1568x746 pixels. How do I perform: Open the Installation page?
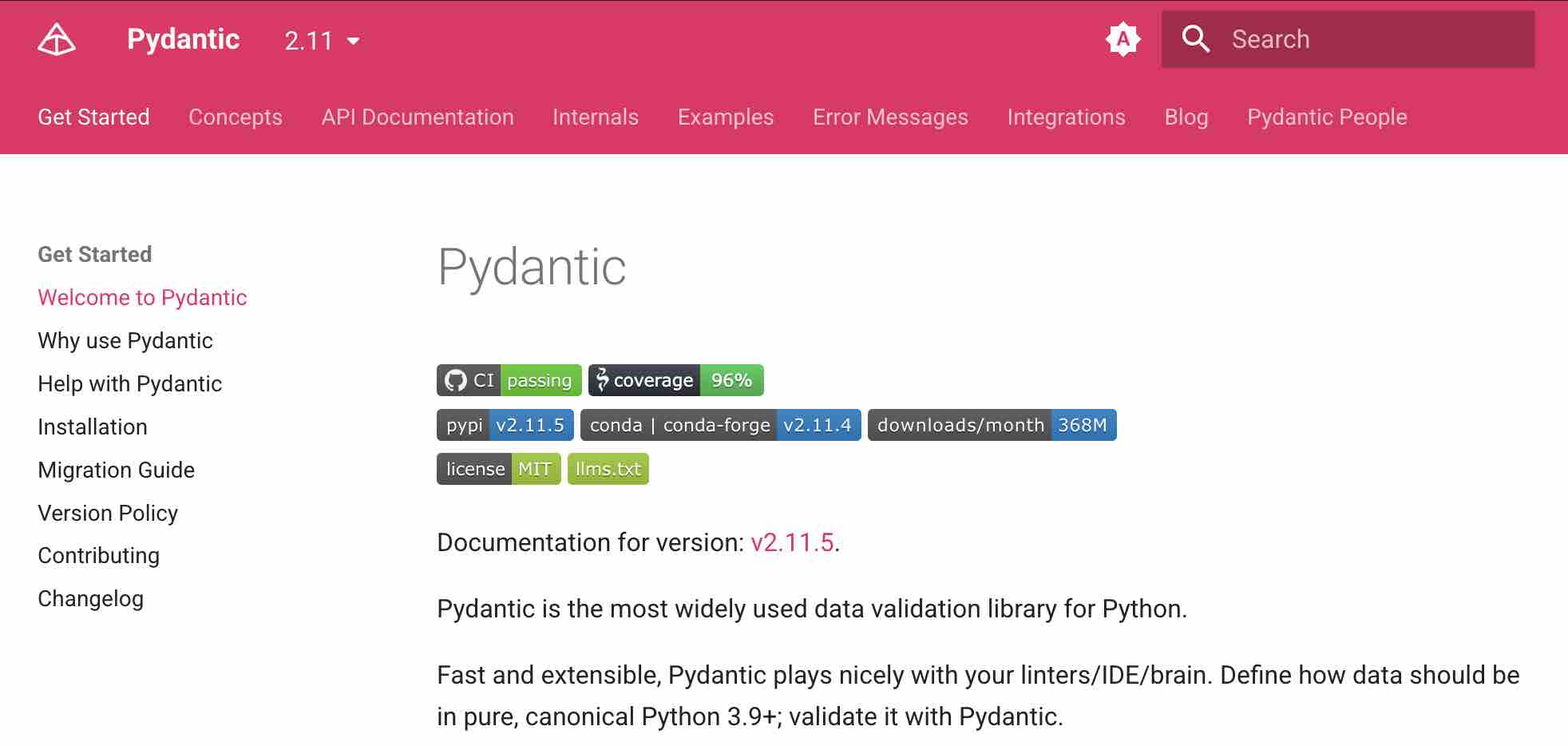coord(93,427)
